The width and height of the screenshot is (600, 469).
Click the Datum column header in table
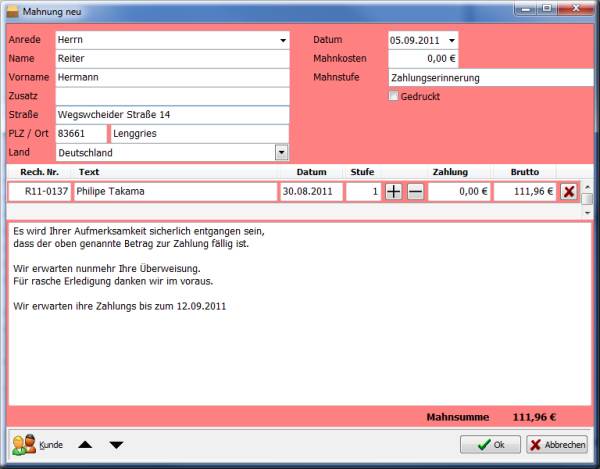coord(311,172)
